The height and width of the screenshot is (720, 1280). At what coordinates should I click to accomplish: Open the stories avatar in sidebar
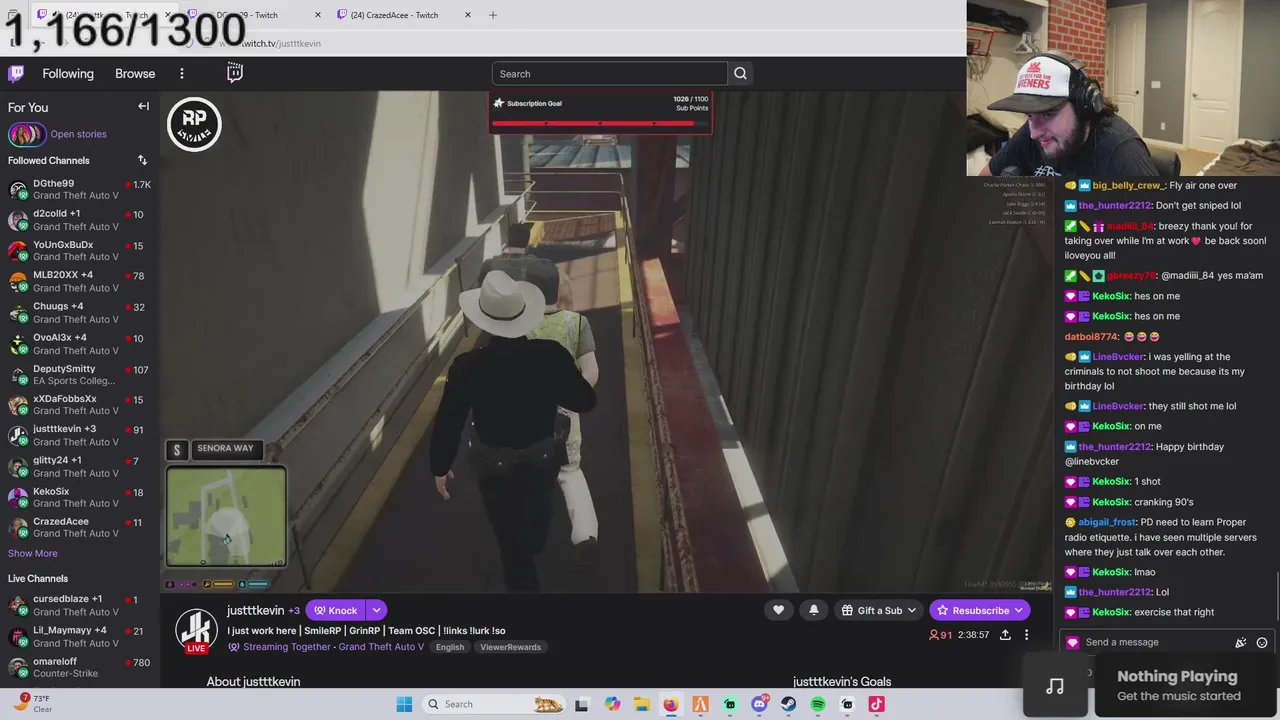coord(26,134)
